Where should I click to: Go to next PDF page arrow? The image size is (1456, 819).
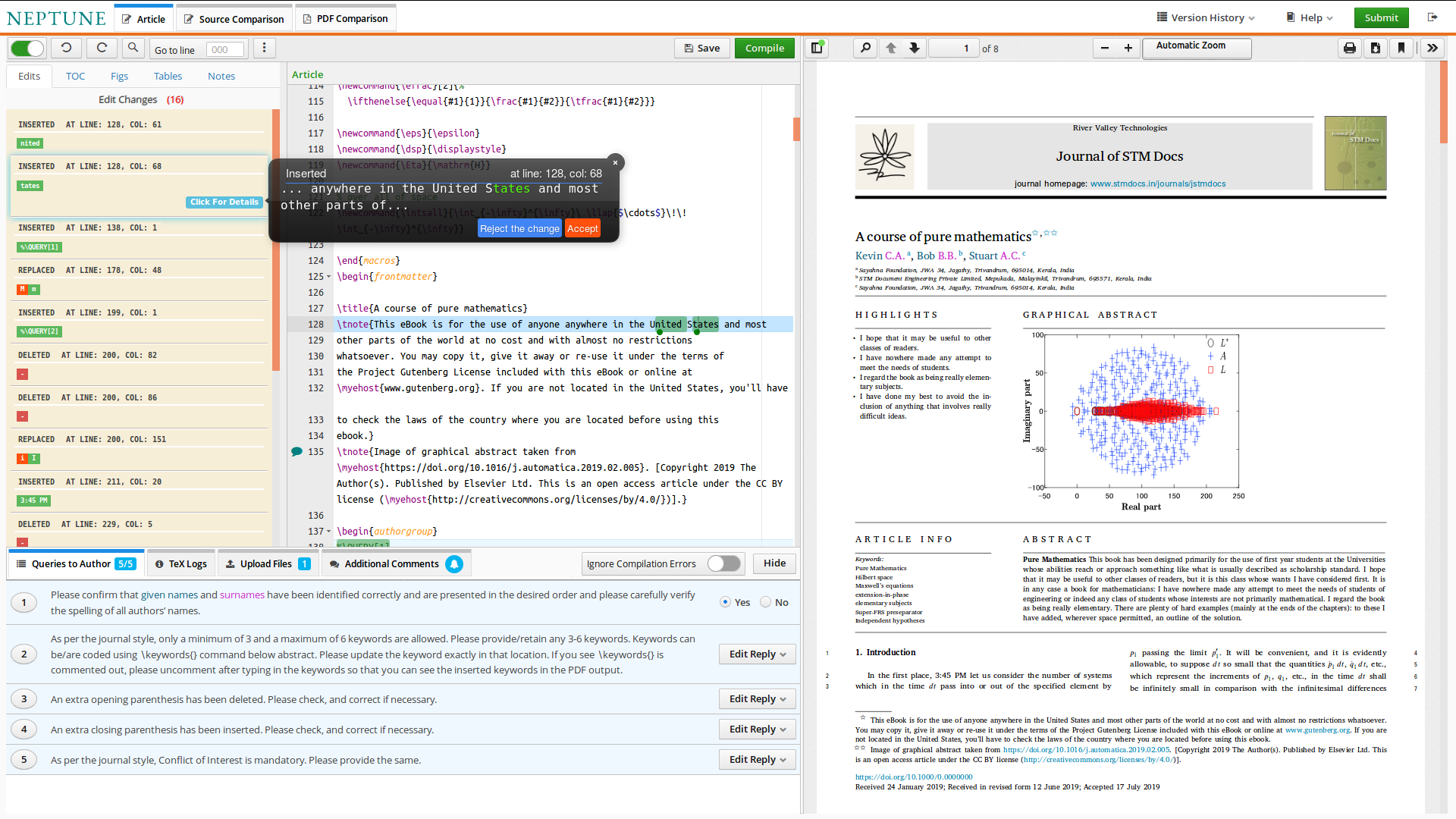(x=915, y=49)
